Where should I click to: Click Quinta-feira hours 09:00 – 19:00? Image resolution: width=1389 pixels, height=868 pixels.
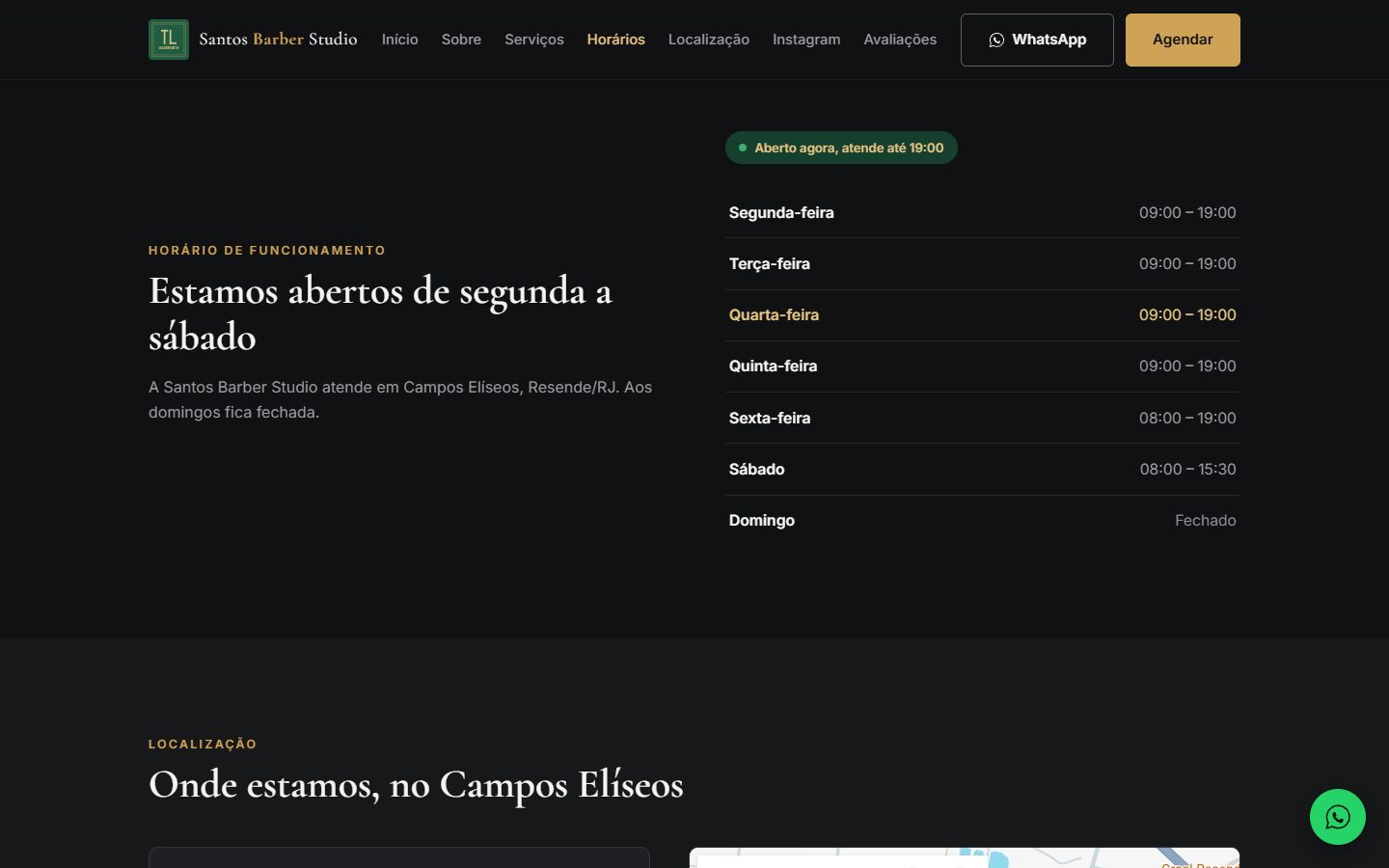tap(1187, 366)
